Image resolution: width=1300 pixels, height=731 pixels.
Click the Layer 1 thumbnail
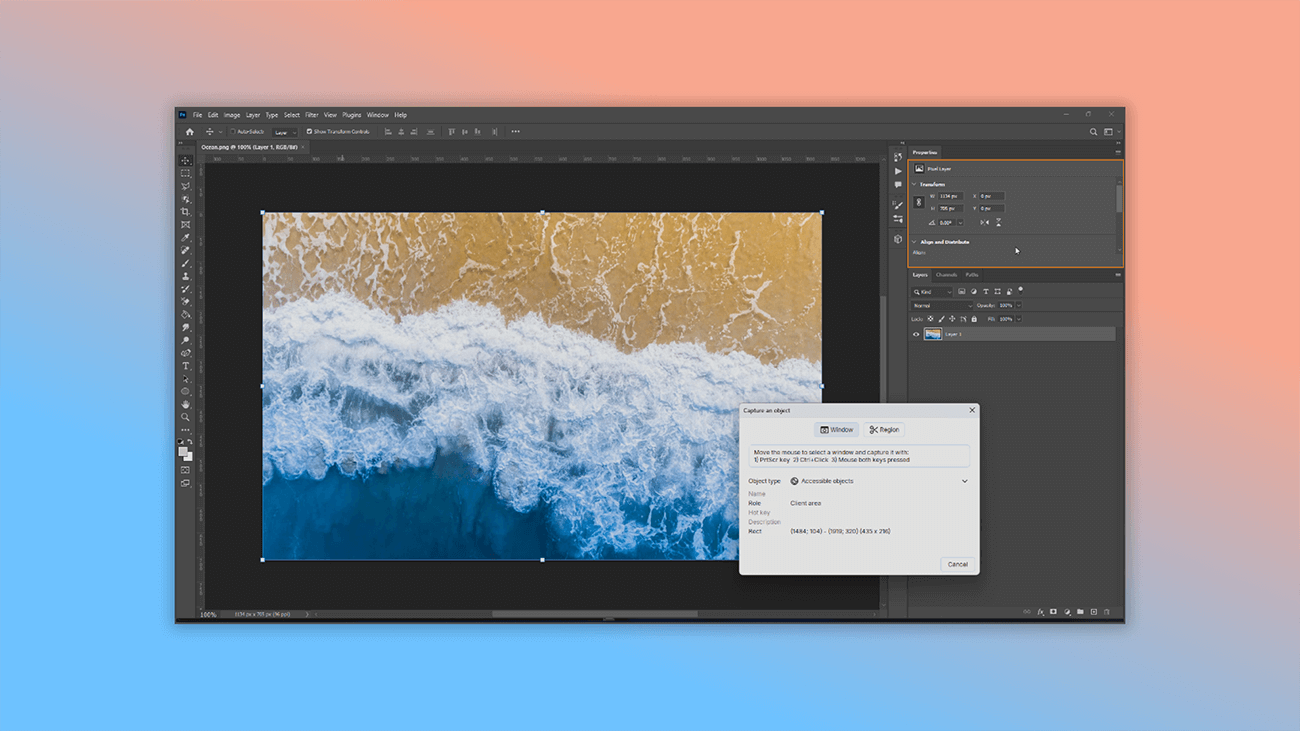coord(933,334)
